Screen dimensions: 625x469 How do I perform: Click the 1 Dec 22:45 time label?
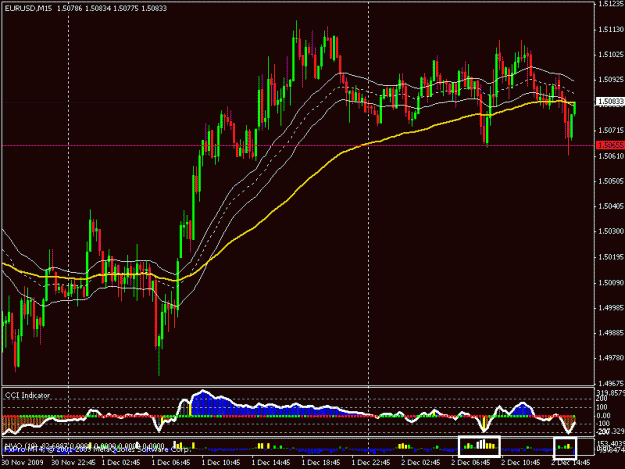(373, 463)
